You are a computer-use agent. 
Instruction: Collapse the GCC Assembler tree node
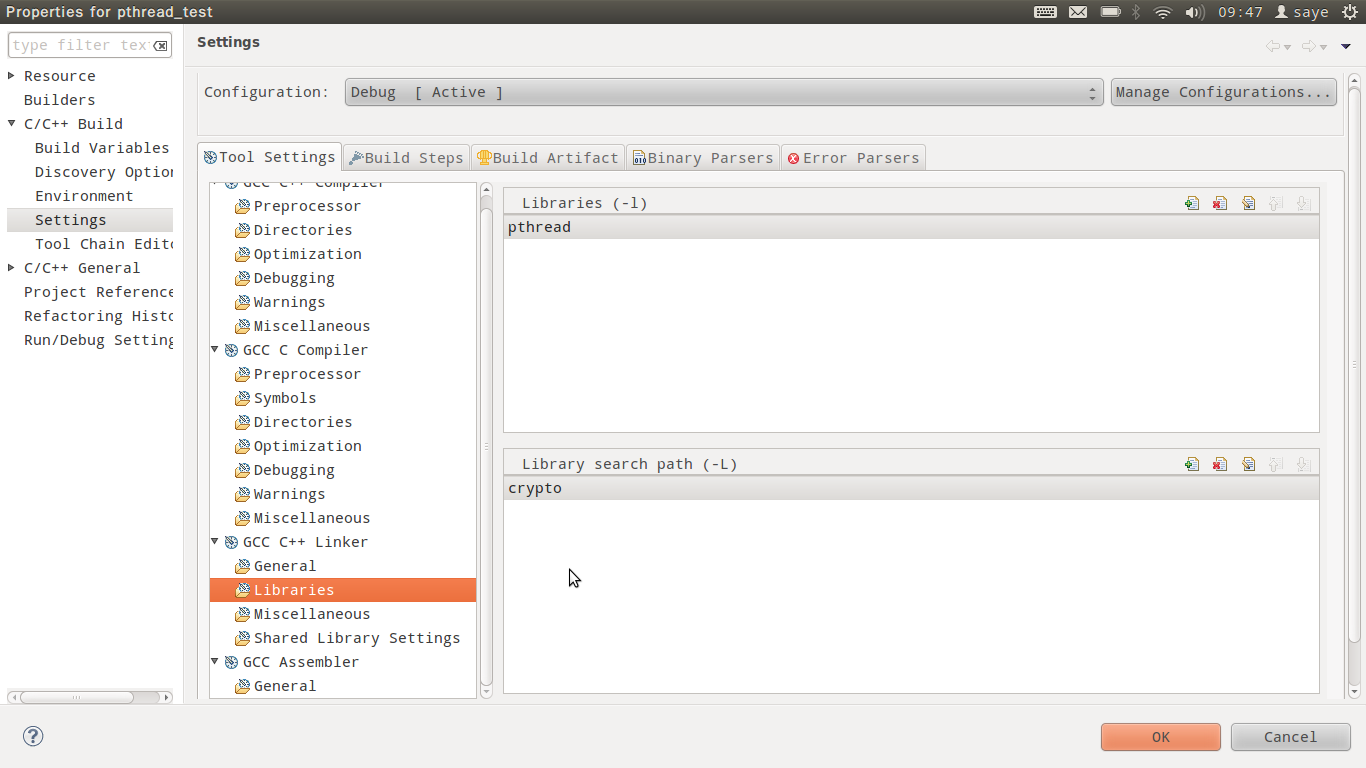215,662
